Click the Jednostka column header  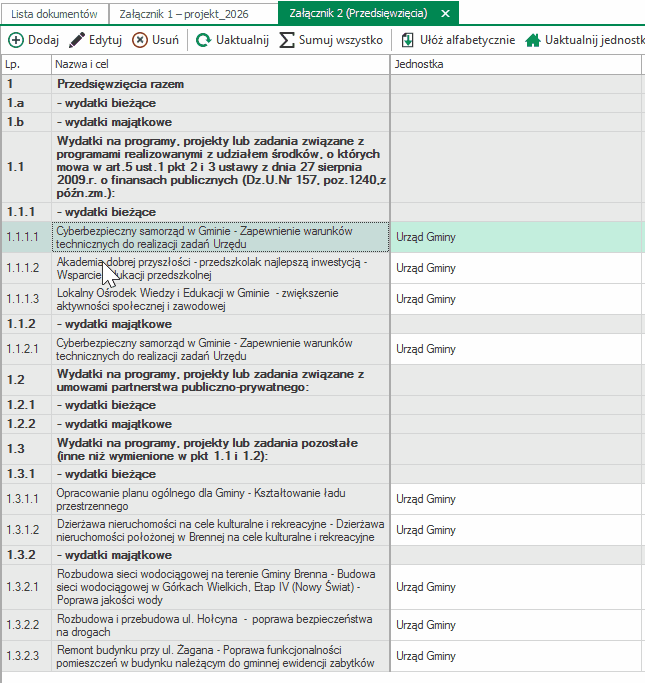(x=515, y=64)
